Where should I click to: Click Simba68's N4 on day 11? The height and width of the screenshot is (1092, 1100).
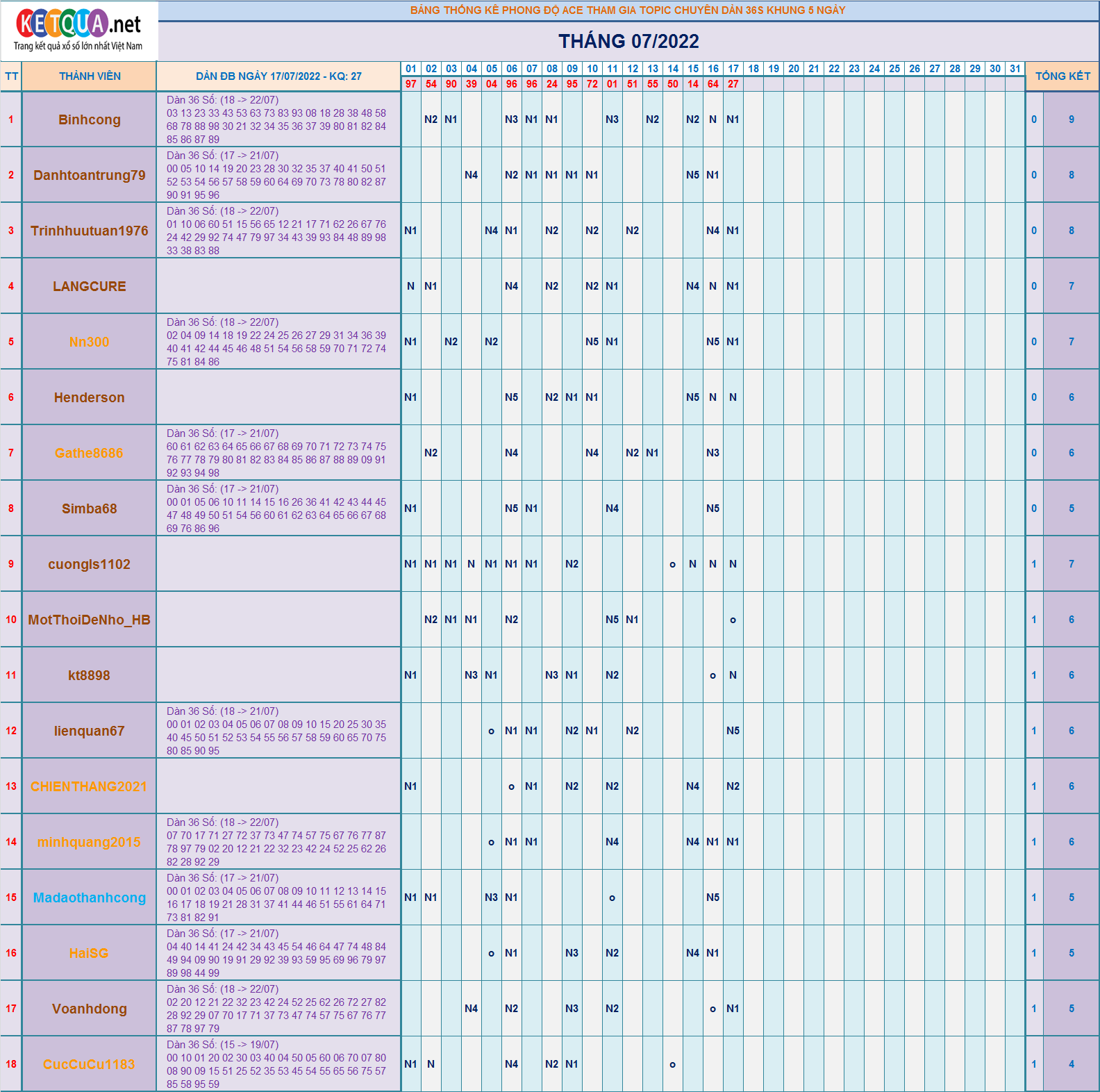tap(612, 508)
